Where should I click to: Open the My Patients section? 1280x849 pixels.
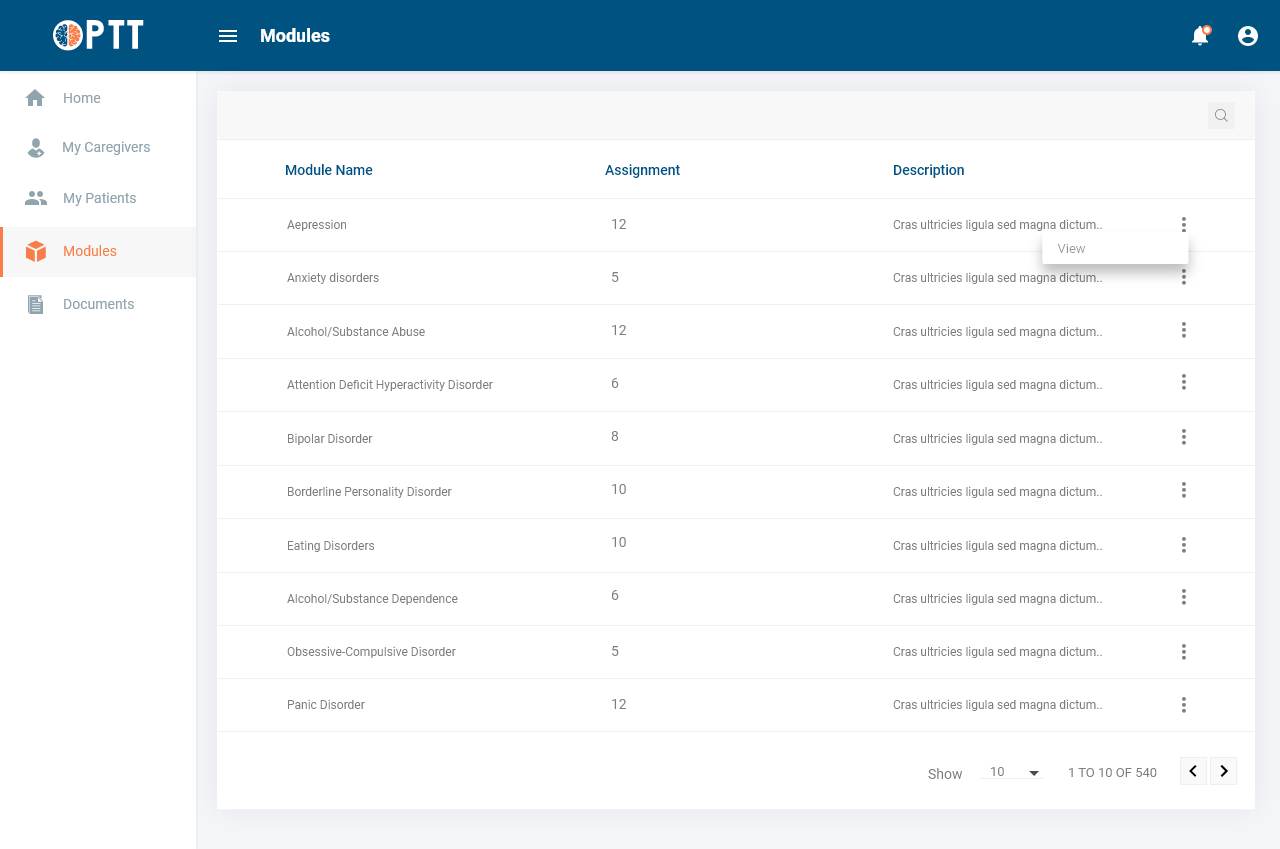coord(99,198)
